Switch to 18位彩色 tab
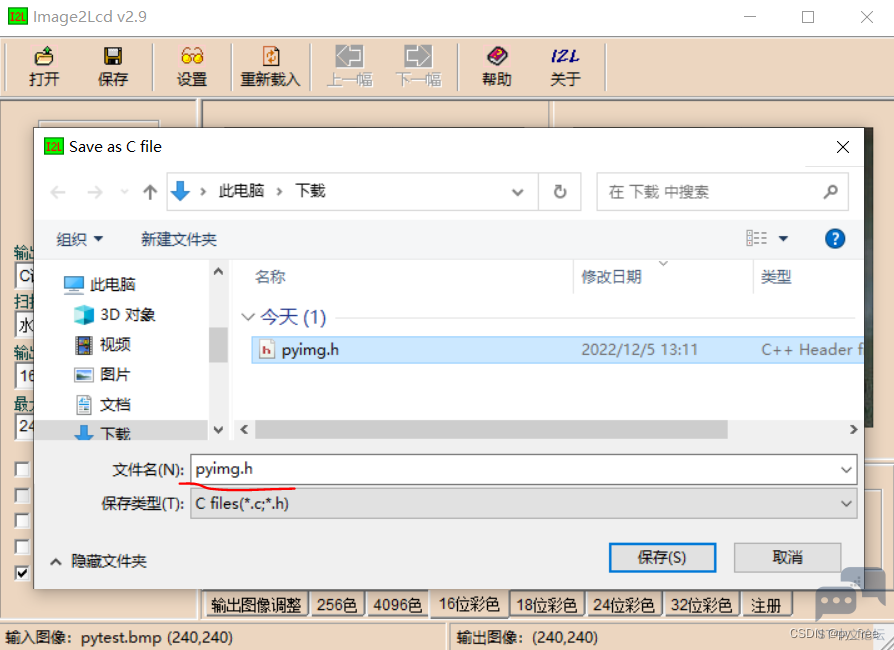Screen dimensions: 894x650 coord(547,604)
